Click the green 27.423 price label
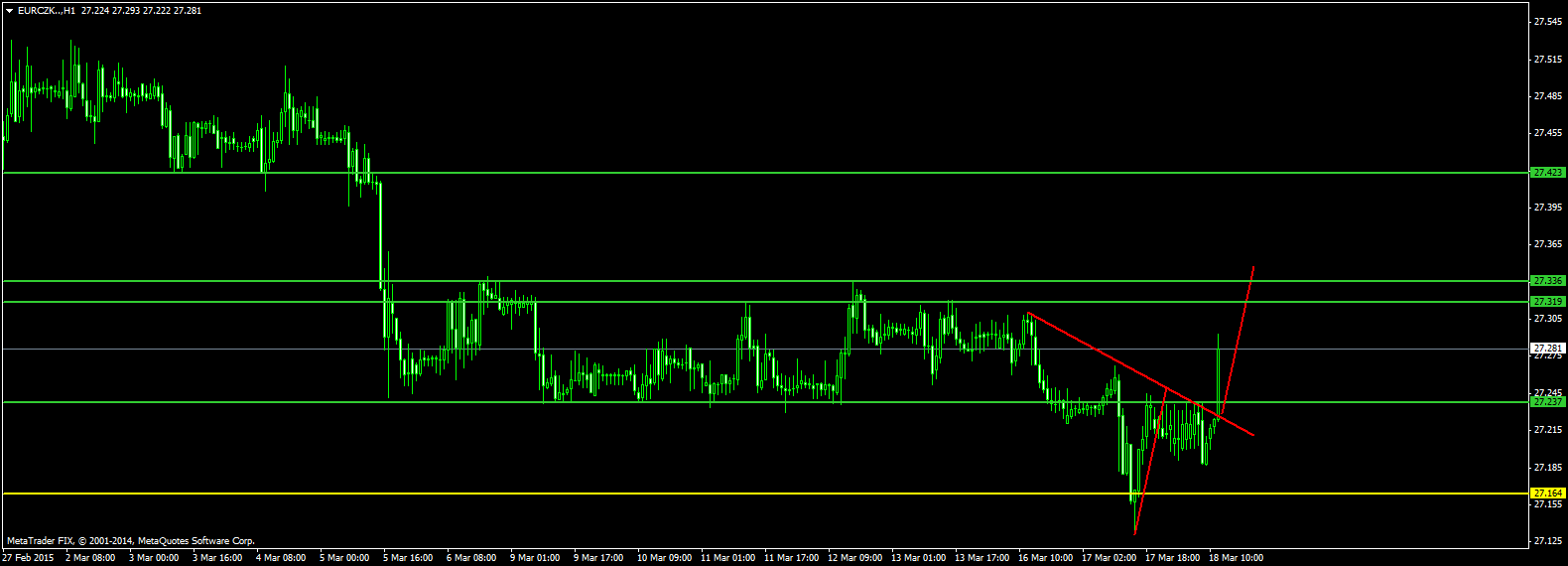Screen dimensions: 1568x566 tap(1548, 173)
